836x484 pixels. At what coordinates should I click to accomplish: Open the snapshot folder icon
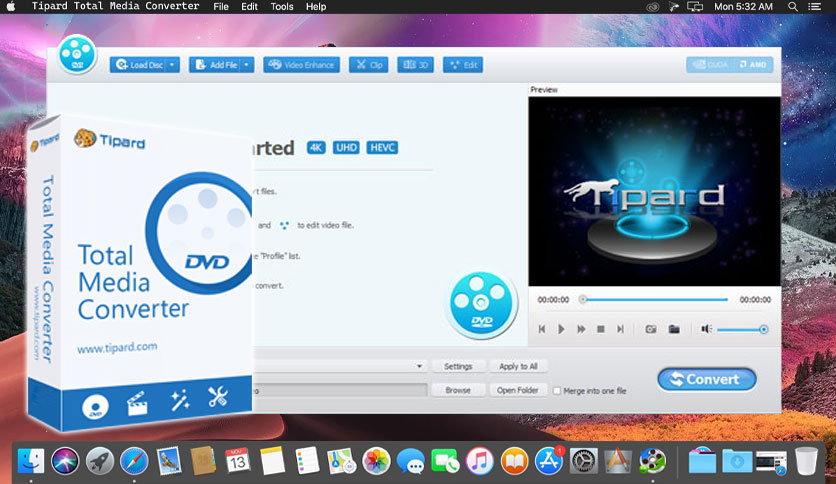point(674,329)
